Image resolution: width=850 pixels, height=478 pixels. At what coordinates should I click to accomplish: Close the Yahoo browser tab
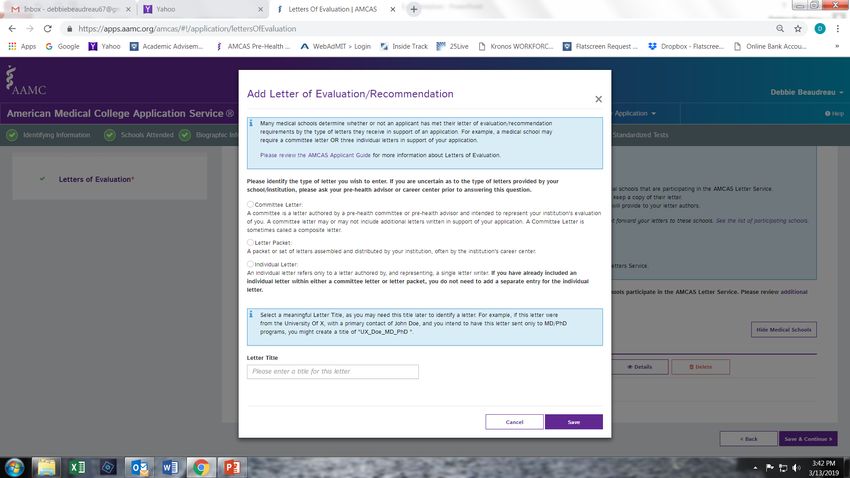(x=260, y=9)
